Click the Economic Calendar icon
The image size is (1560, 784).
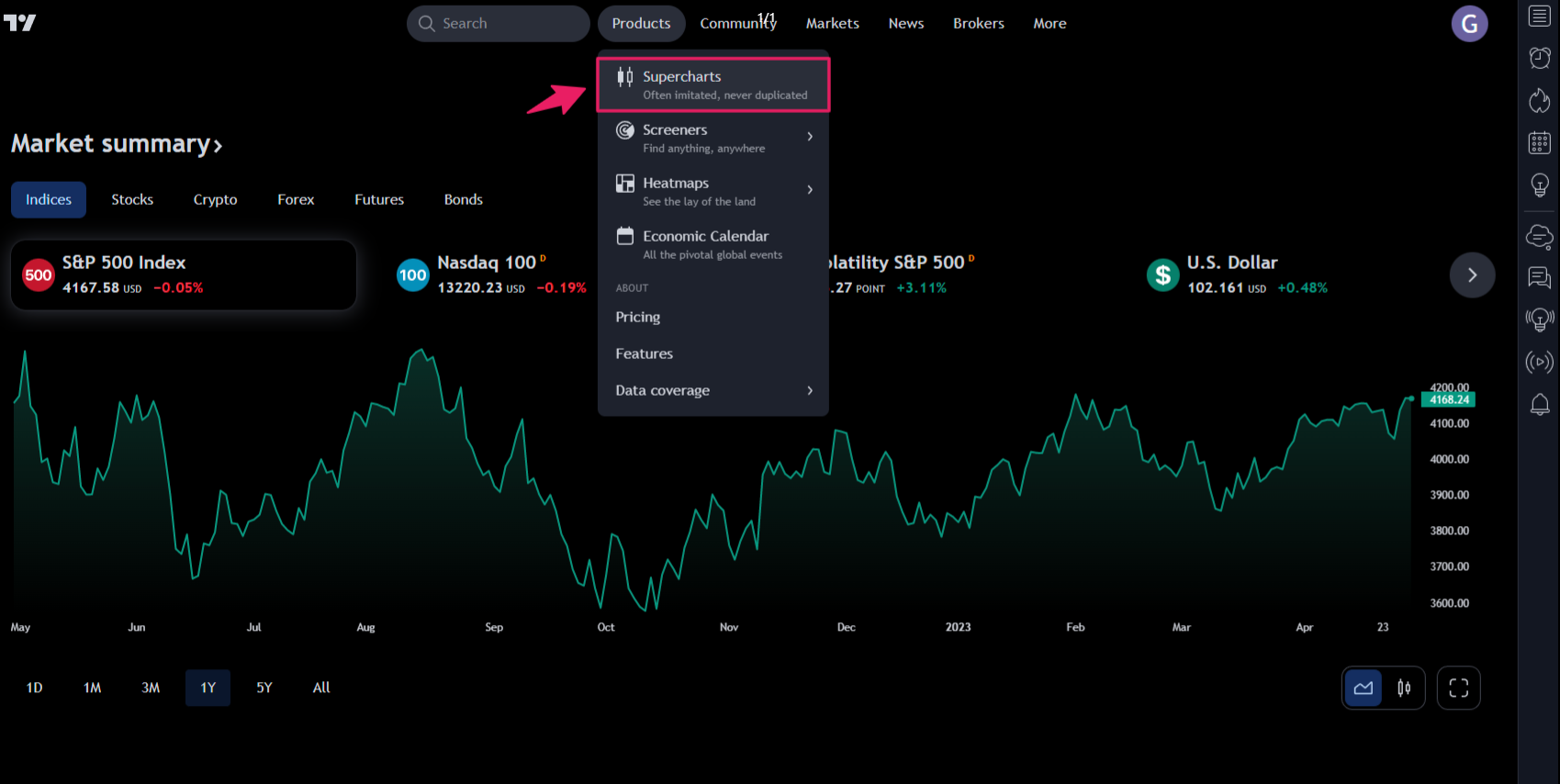(x=625, y=236)
